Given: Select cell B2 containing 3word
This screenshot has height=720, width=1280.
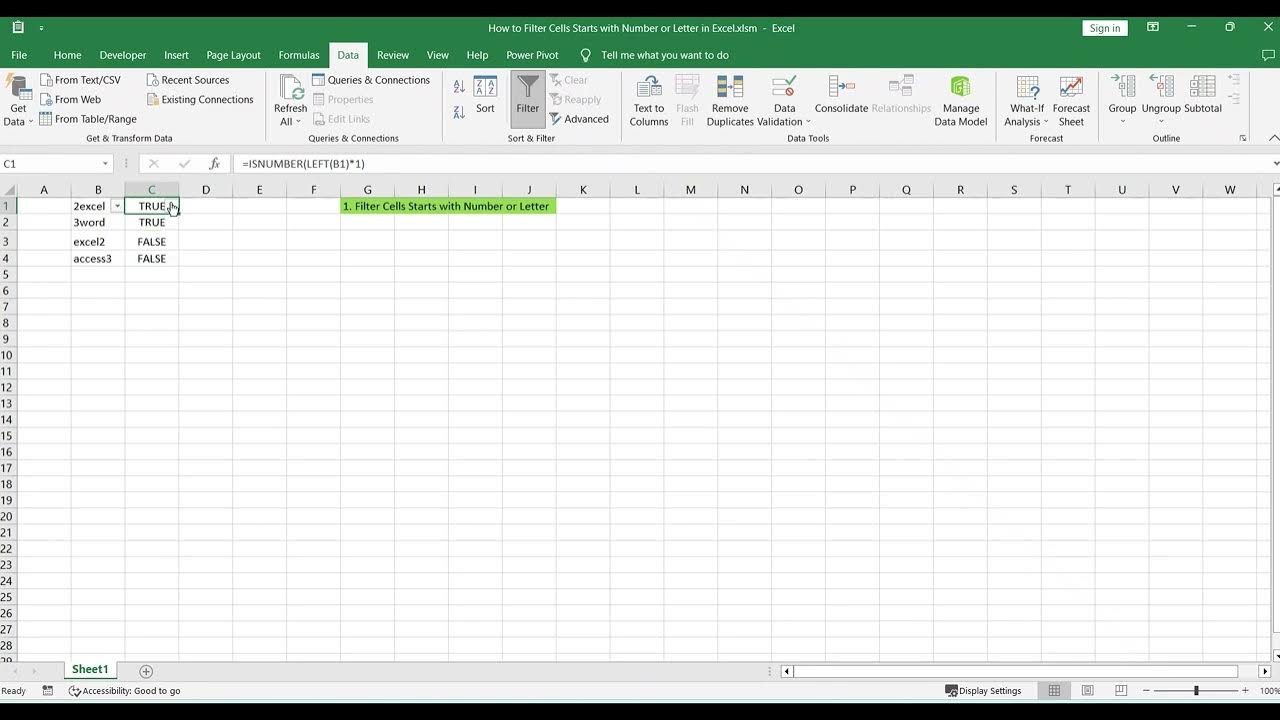Looking at the screenshot, I should click(x=98, y=223).
